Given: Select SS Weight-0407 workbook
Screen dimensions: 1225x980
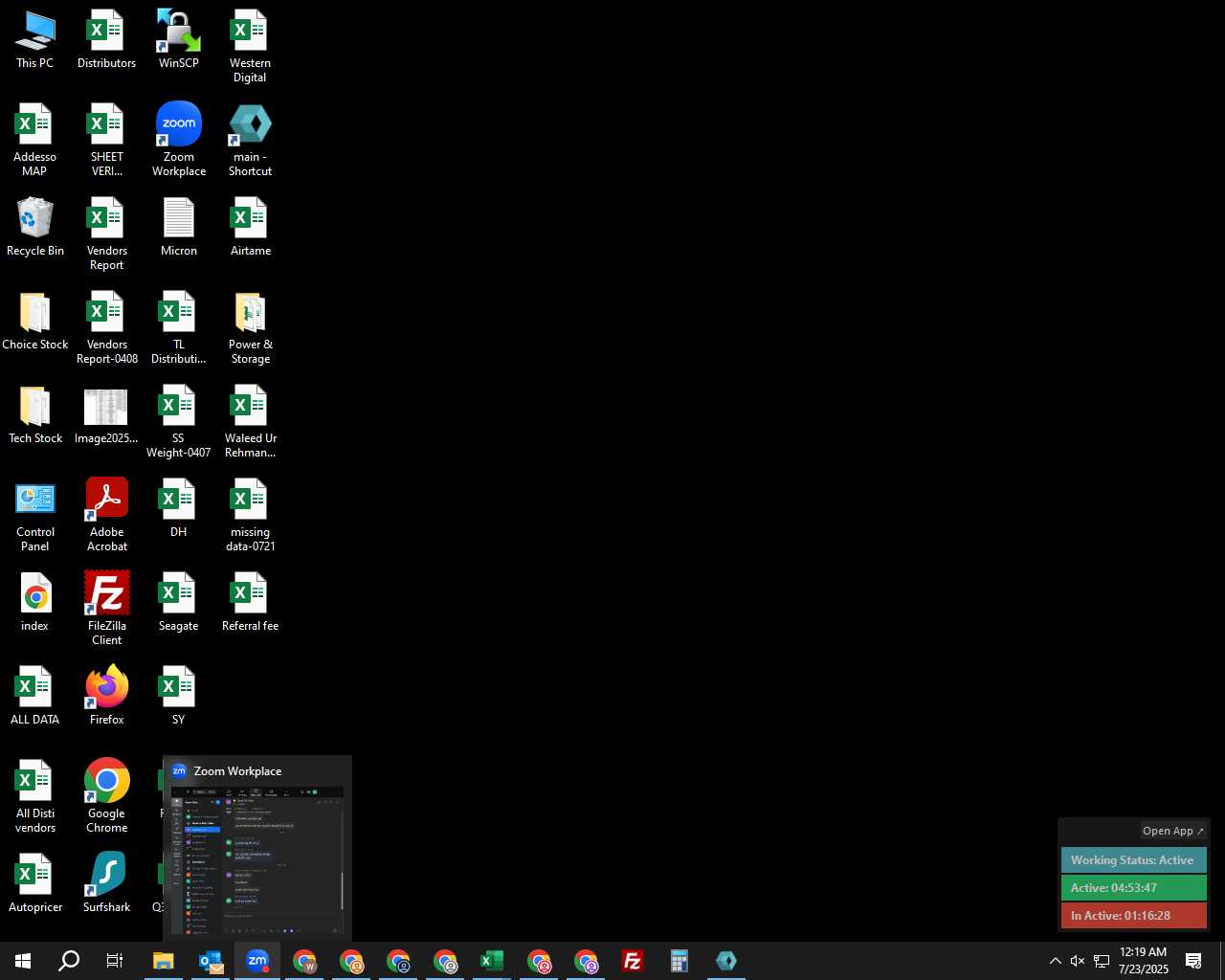Looking at the screenshot, I should (179, 422).
